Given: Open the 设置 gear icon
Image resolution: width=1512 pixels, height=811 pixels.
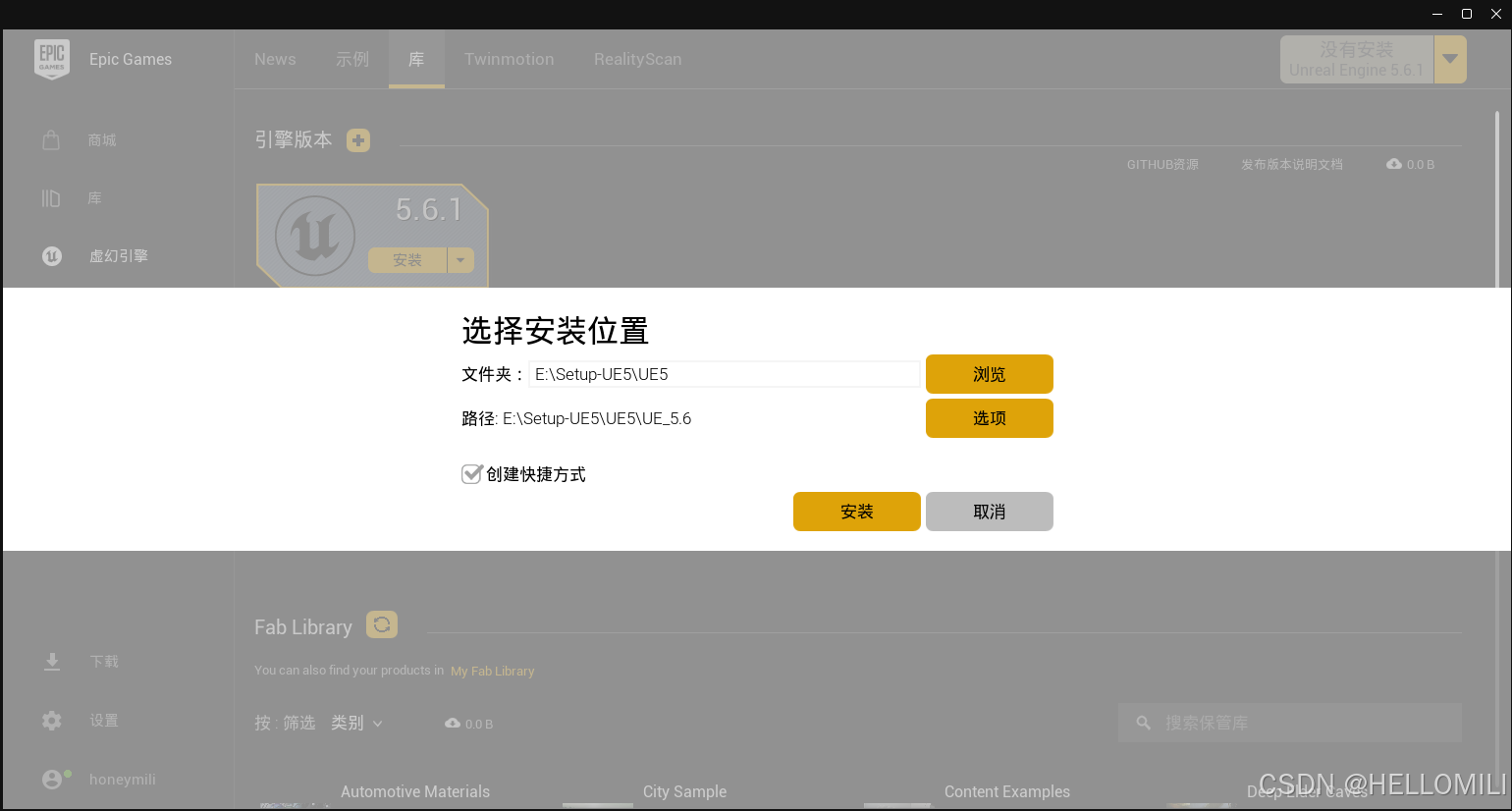Looking at the screenshot, I should tap(52, 721).
